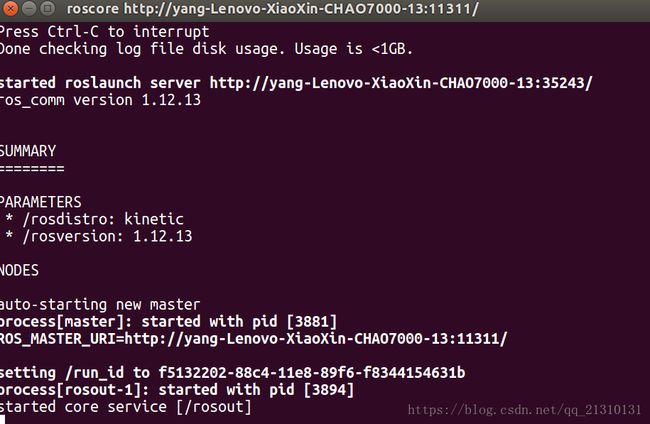The image size is (650, 424).
Task: Click 'auto-starting new master' line
Action: (100, 305)
